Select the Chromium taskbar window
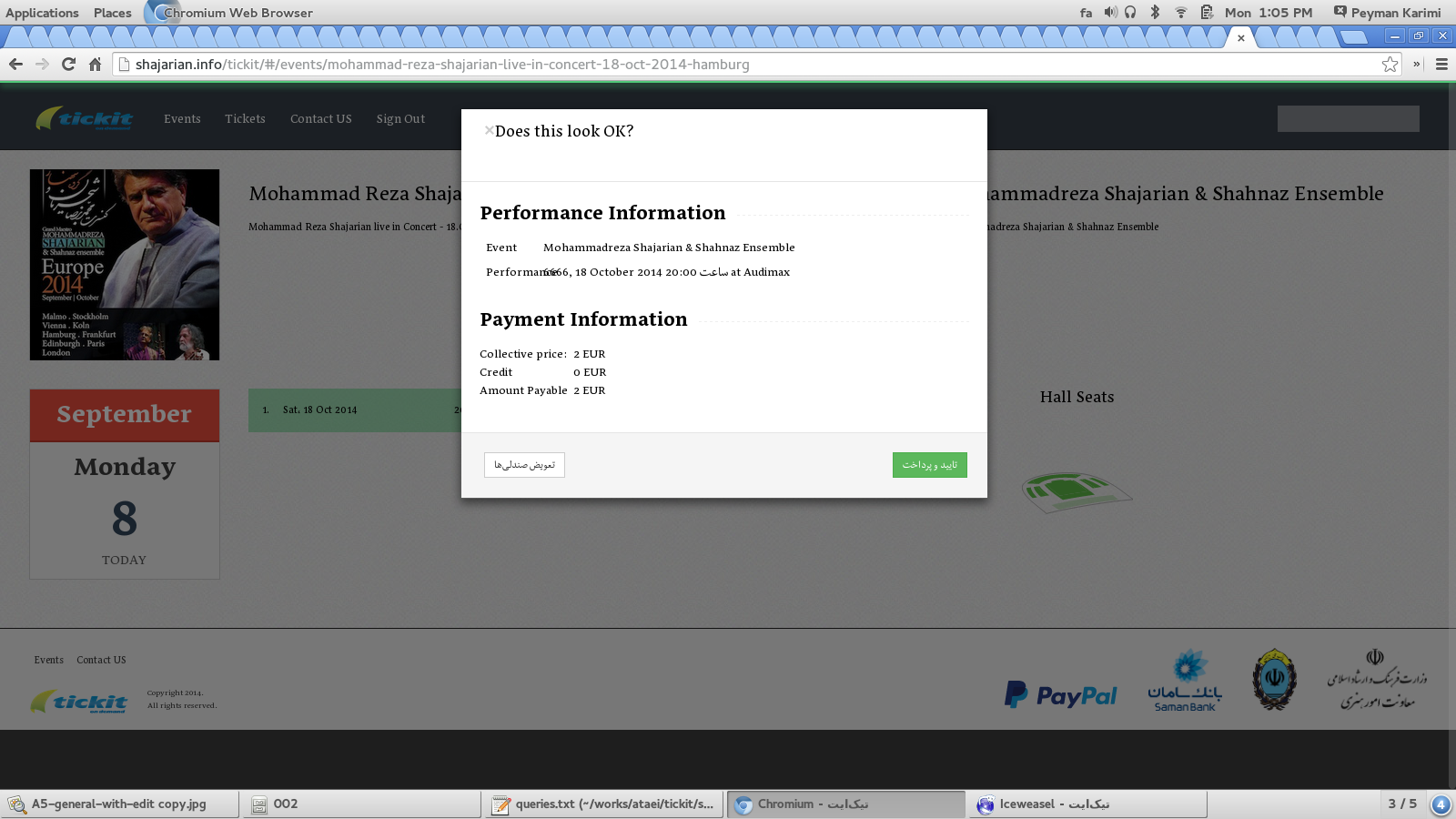This screenshot has height=819, width=1456. (x=846, y=804)
